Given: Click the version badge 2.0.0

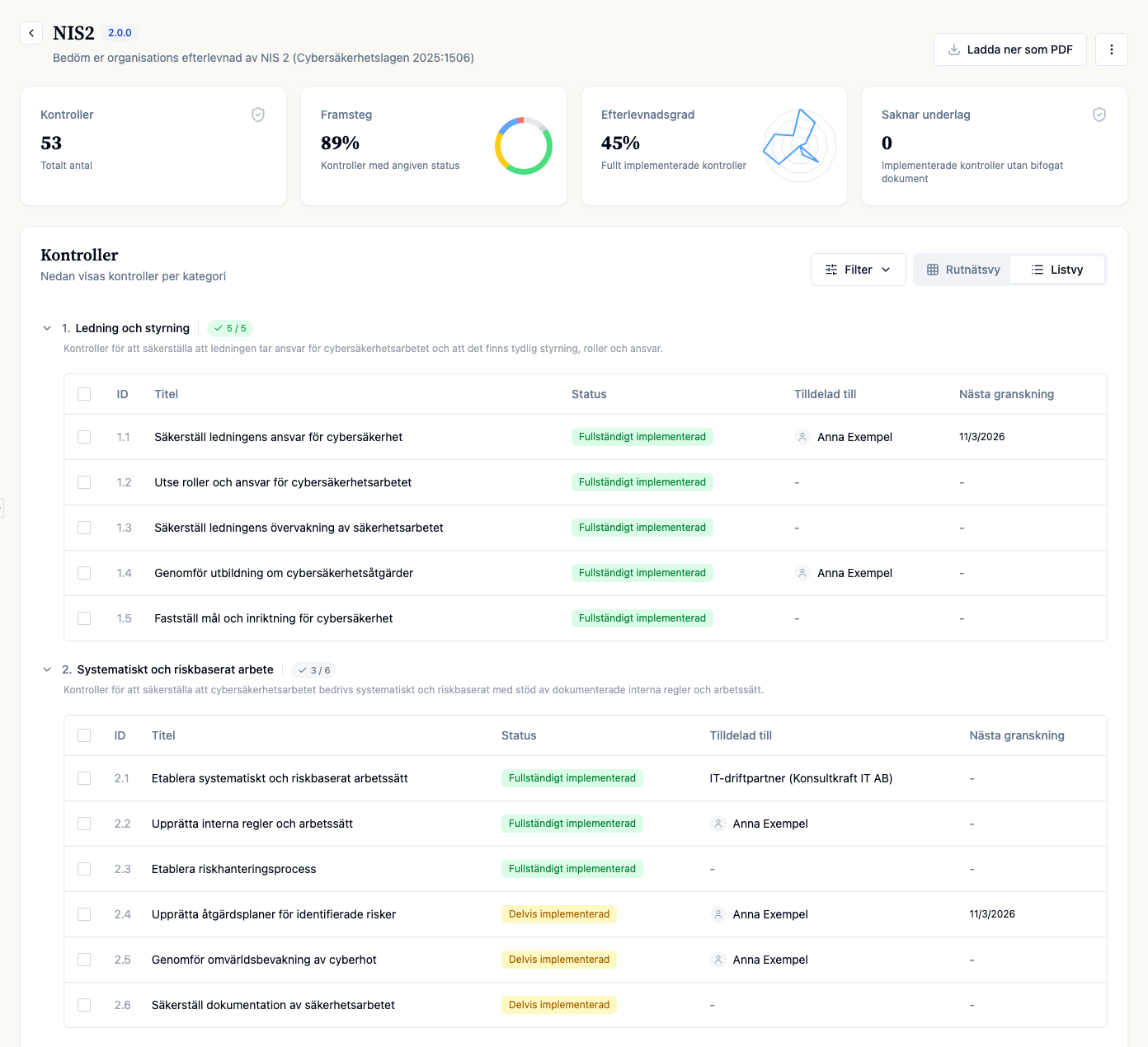Looking at the screenshot, I should pyautogui.click(x=120, y=33).
